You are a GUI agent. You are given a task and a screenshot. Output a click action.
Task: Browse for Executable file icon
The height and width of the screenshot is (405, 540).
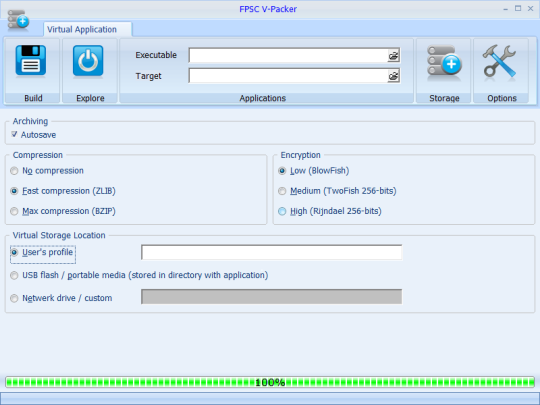point(393,55)
